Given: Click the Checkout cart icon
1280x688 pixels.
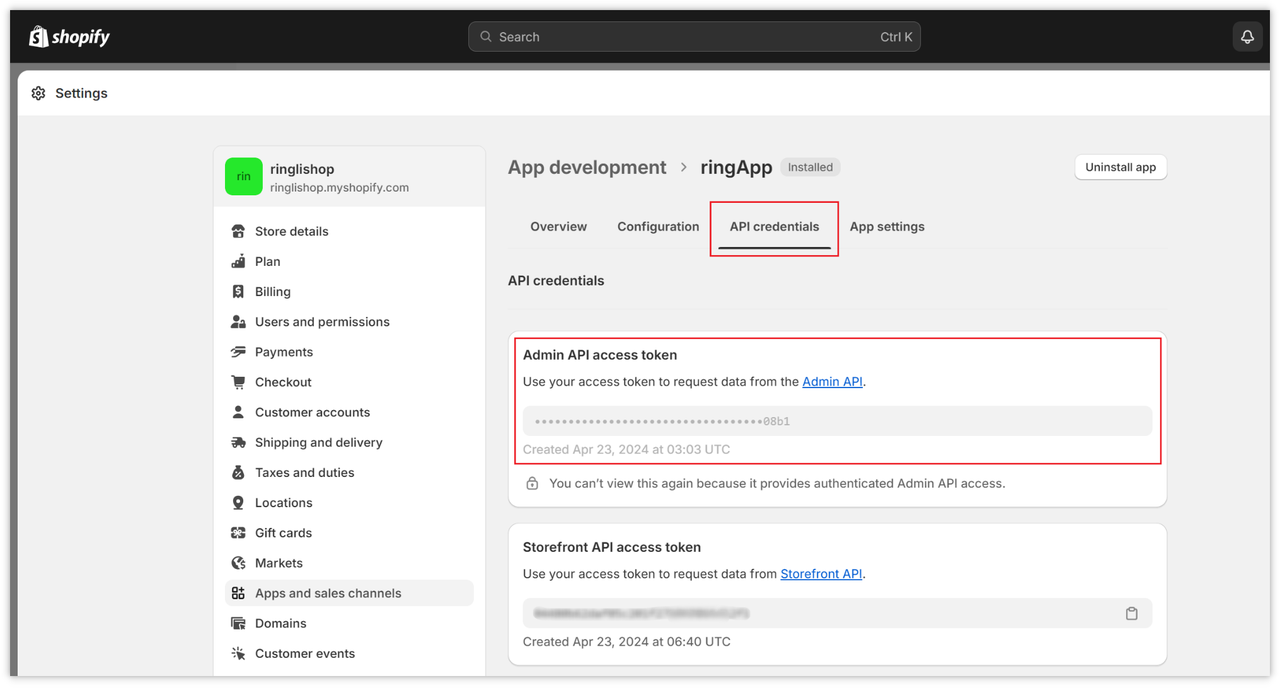Looking at the screenshot, I should coord(238,382).
